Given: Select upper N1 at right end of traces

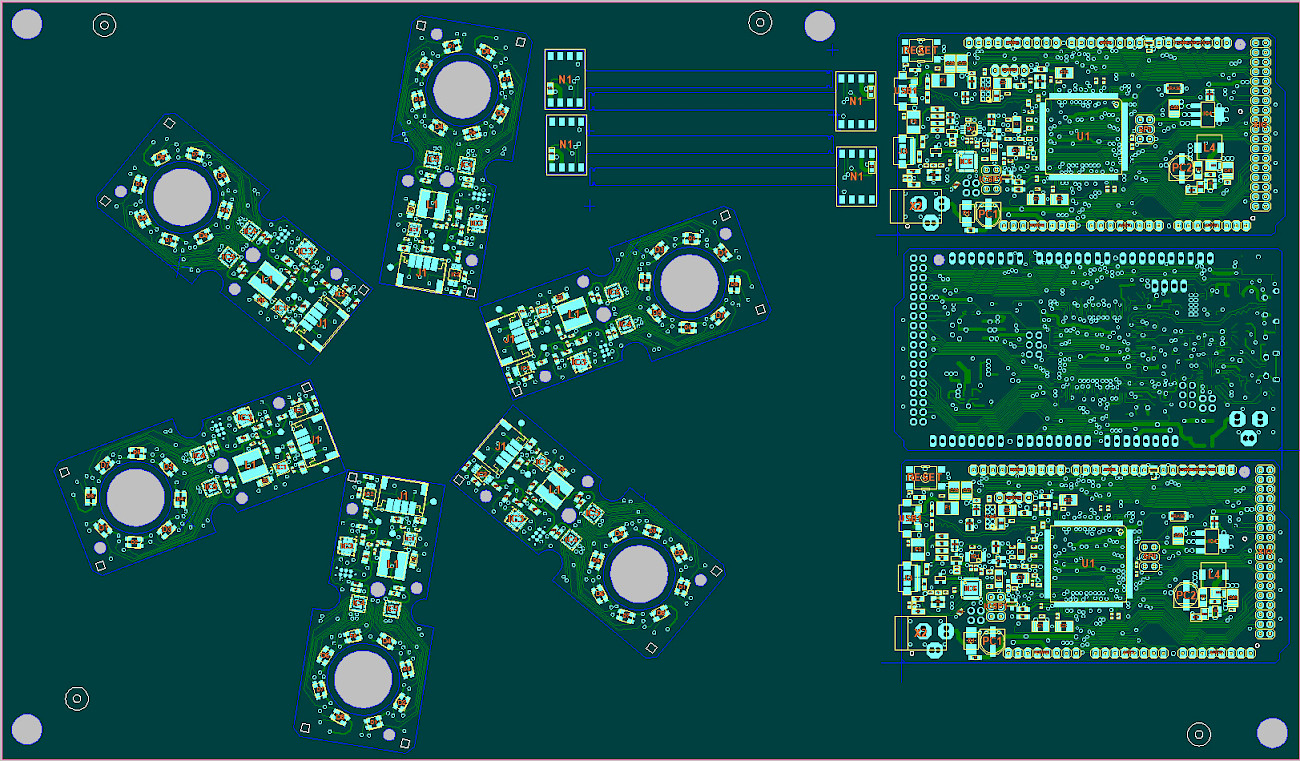Looking at the screenshot, I should pos(856,101).
